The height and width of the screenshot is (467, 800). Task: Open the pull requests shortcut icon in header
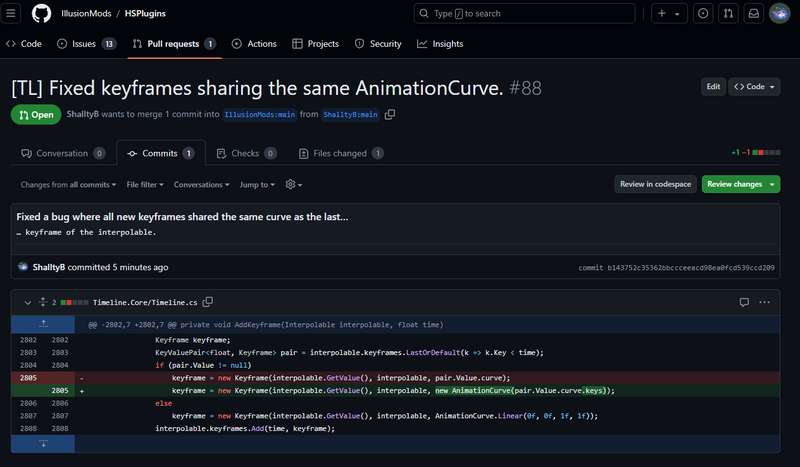coord(728,13)
